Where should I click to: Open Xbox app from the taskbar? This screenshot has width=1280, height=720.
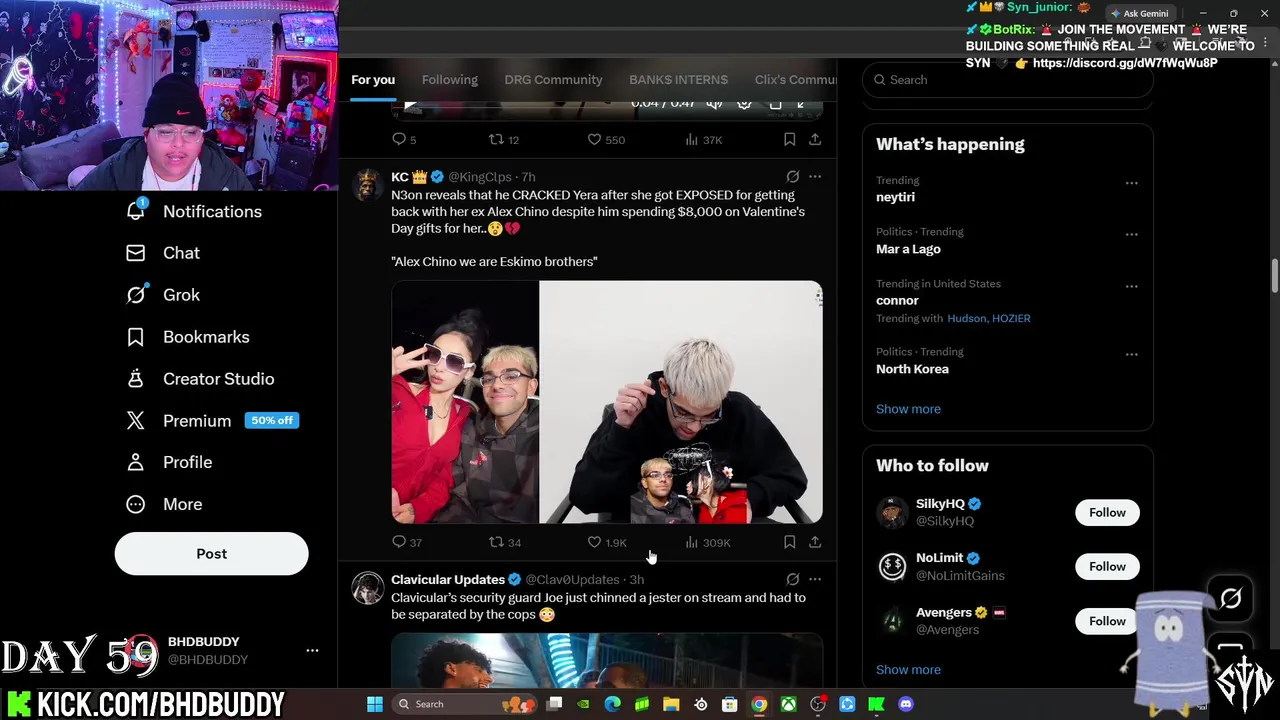789,704
